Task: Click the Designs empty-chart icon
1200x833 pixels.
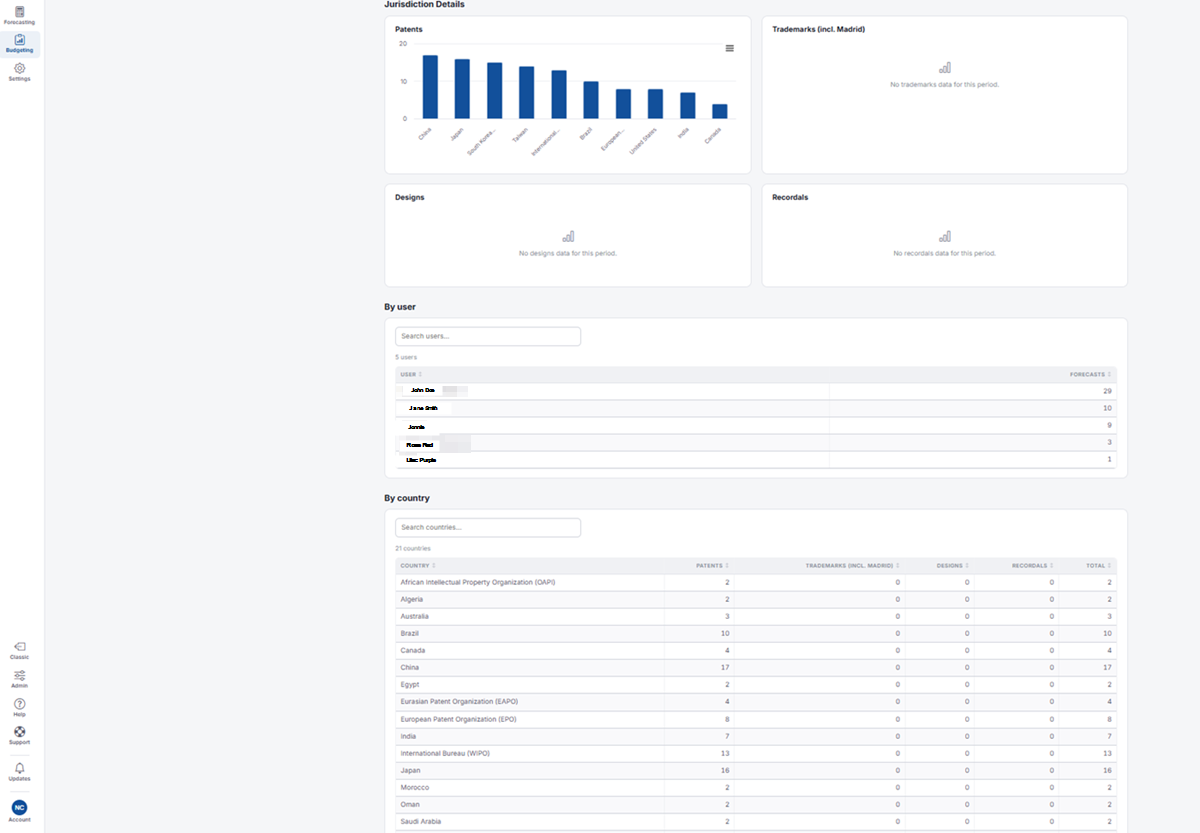Action: pos(567,237)
